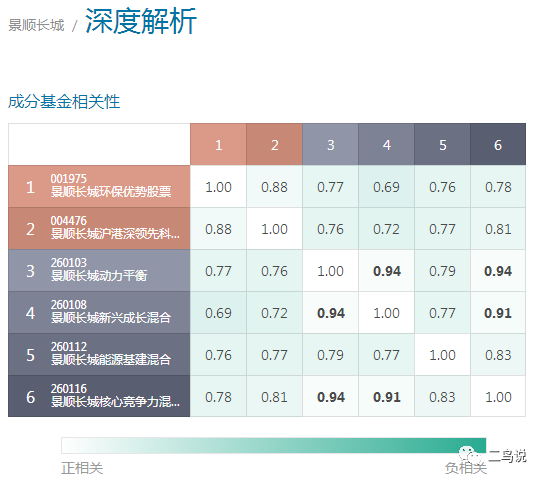The height and width of the screenshot is (481, 544).
Task: Click the 成分基金相关性 section heading
Action: coord(64,102)
